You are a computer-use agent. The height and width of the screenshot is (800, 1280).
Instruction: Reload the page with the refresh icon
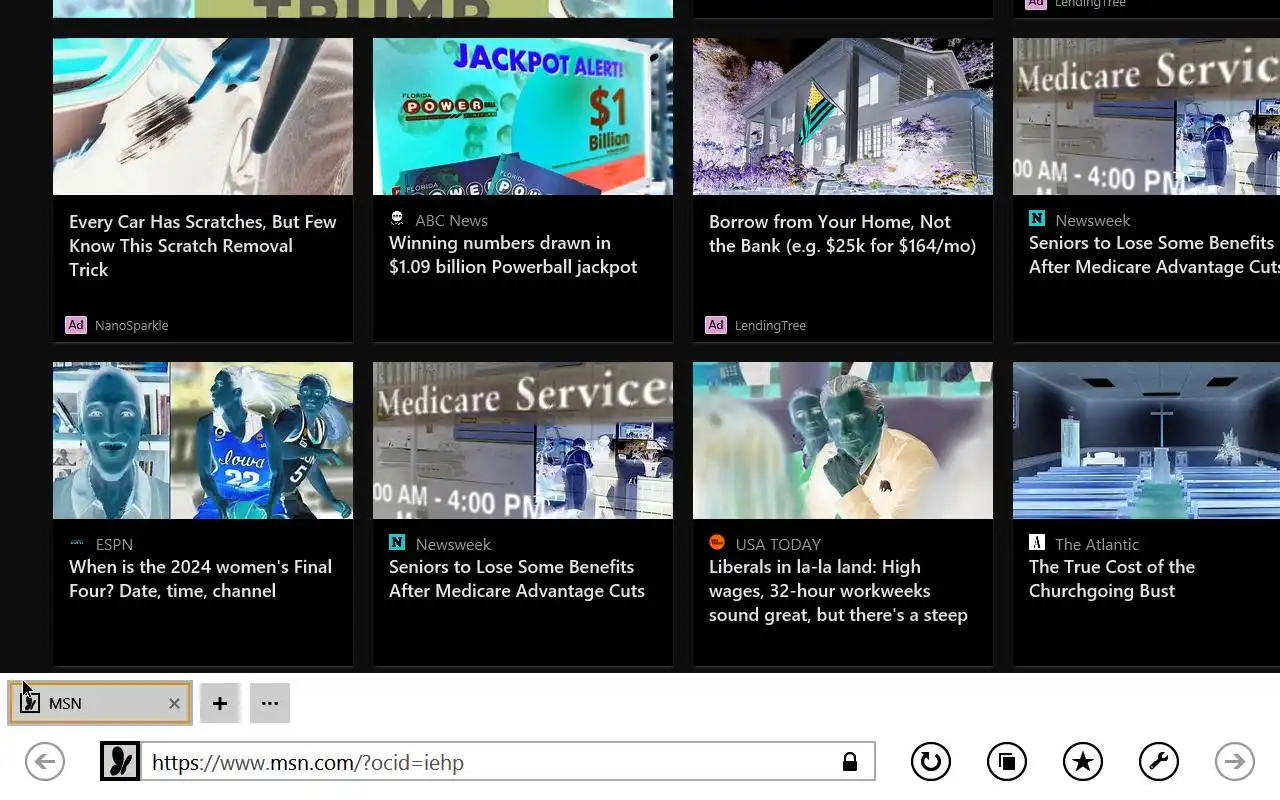coord(931,762)
